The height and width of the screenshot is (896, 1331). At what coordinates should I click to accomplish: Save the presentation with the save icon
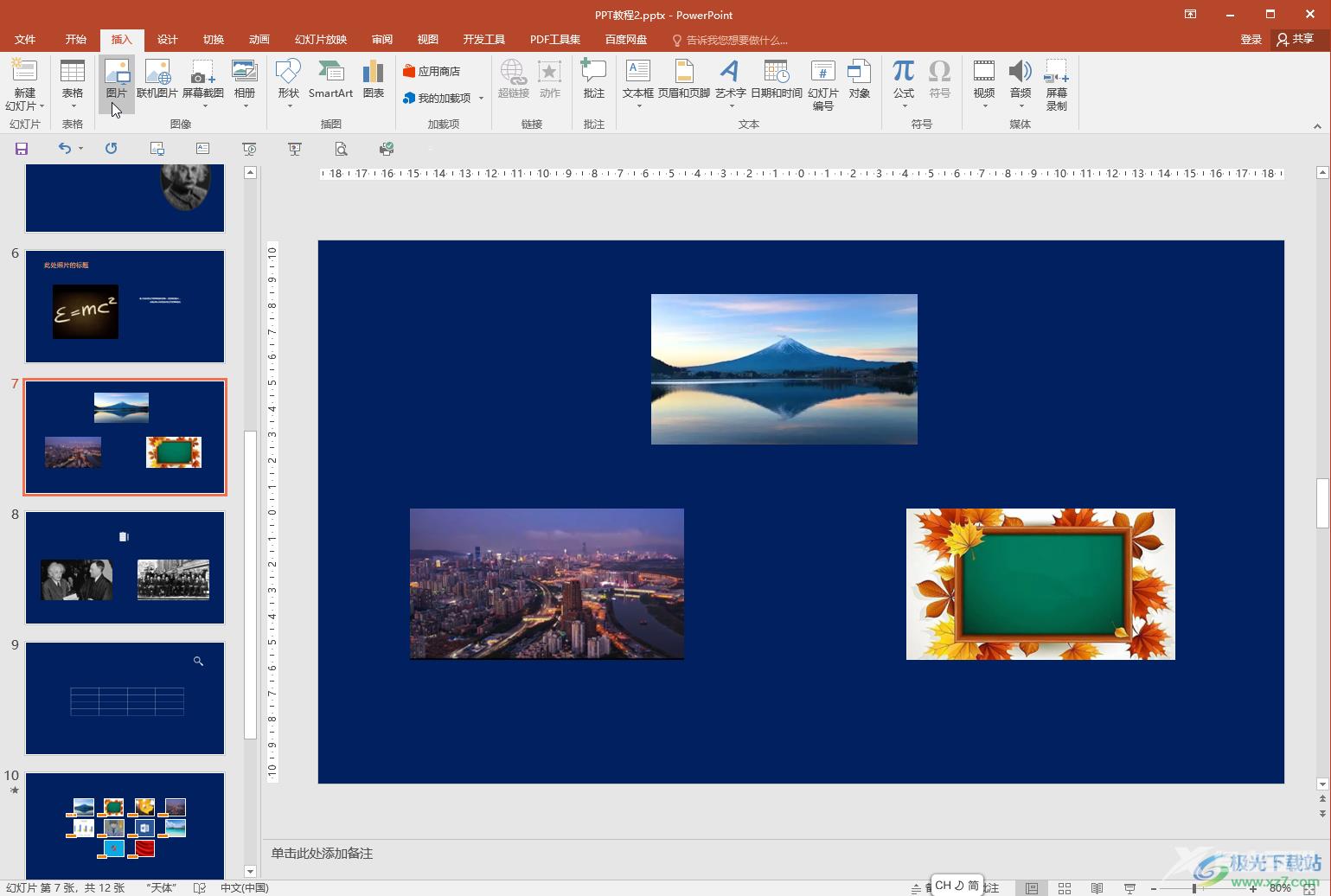tap(22, 149)
